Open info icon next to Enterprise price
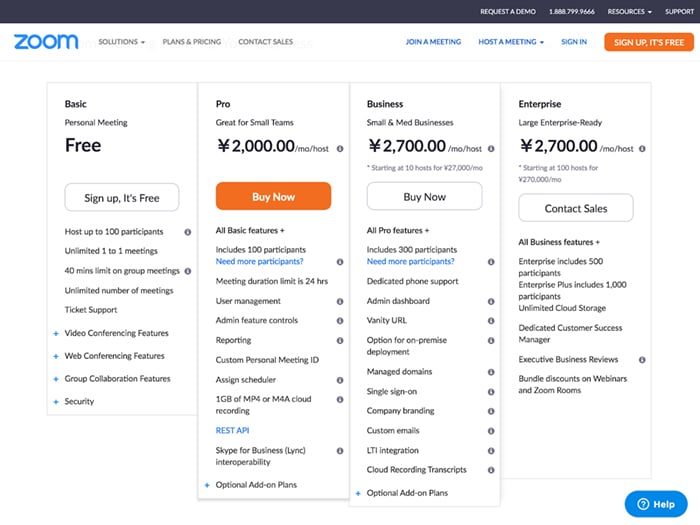700x525 pixels. click(x=642, y=149)
